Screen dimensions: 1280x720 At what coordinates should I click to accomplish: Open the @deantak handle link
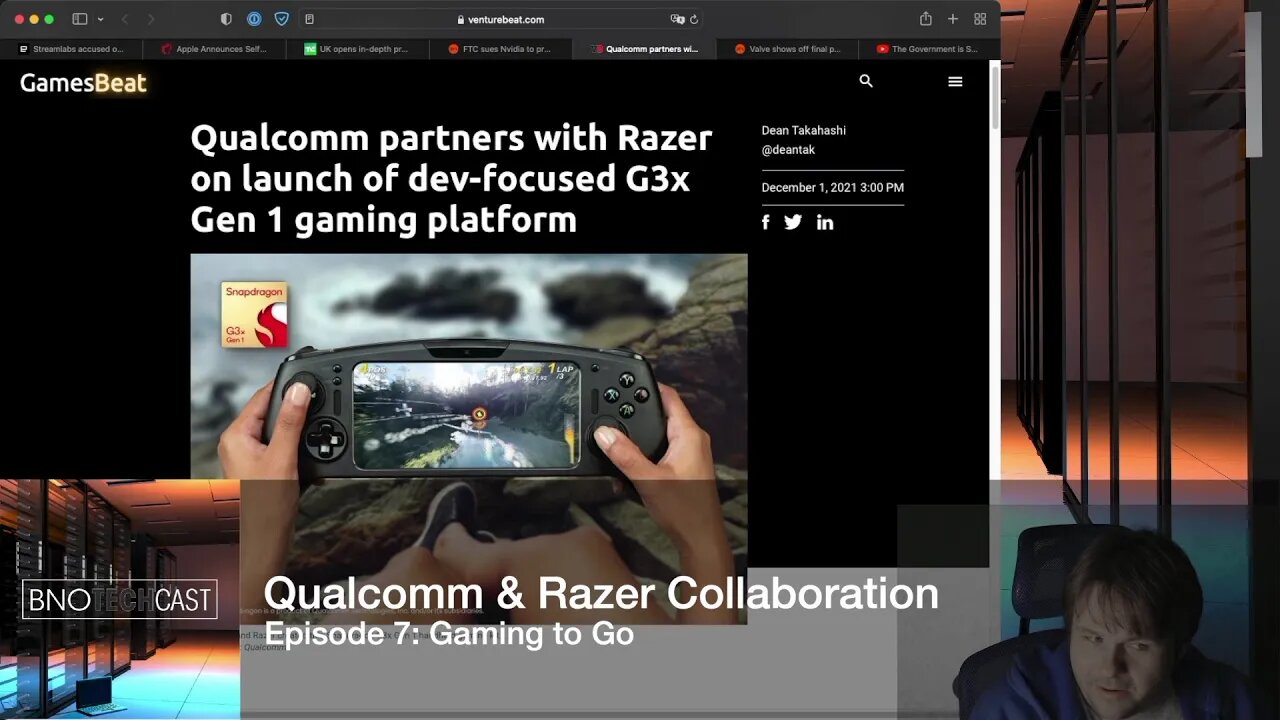click(x=788, y=150)
